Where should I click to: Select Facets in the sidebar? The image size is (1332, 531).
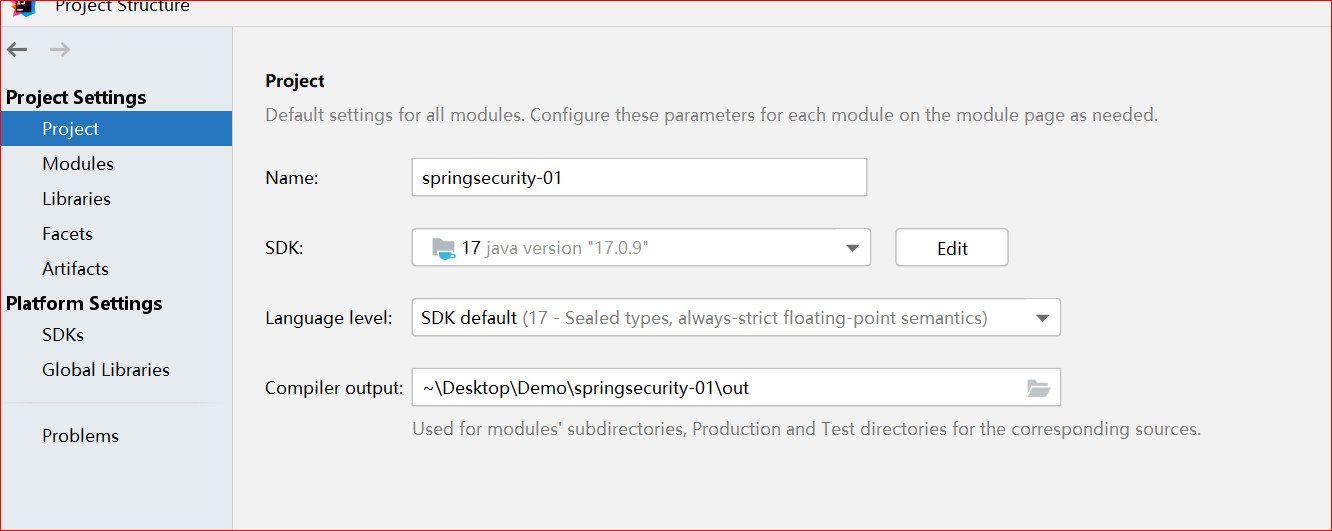pyautogui.click(x=67, y=234)
